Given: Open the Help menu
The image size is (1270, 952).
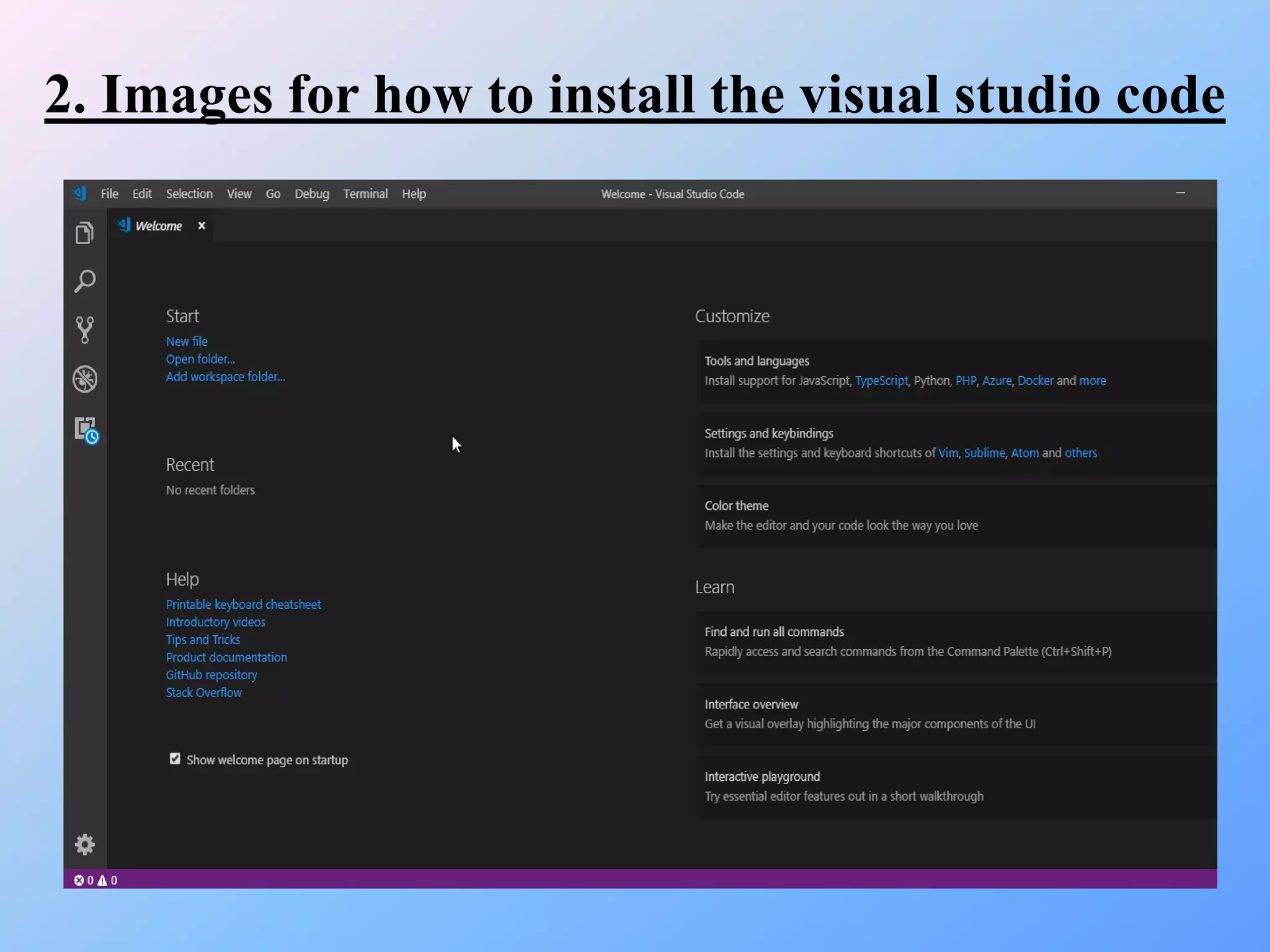Looking at the screenshot, I should click(x=414, y=194).
